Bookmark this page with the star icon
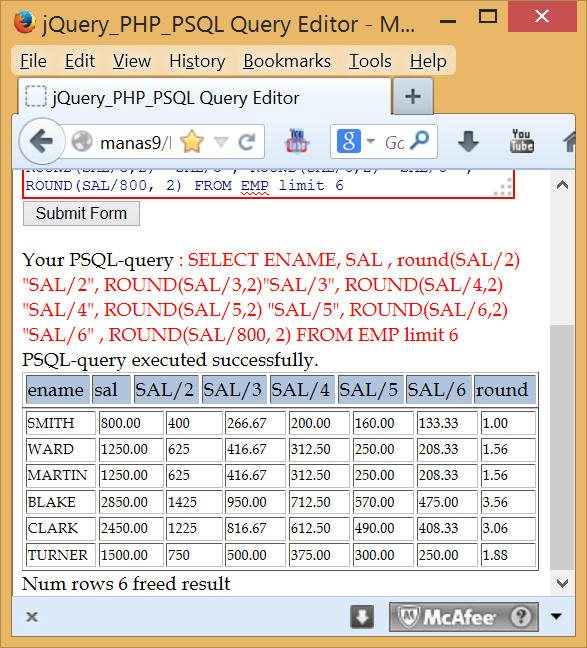The height and width of the screenshot is (648, 587). tap(192, 142)
